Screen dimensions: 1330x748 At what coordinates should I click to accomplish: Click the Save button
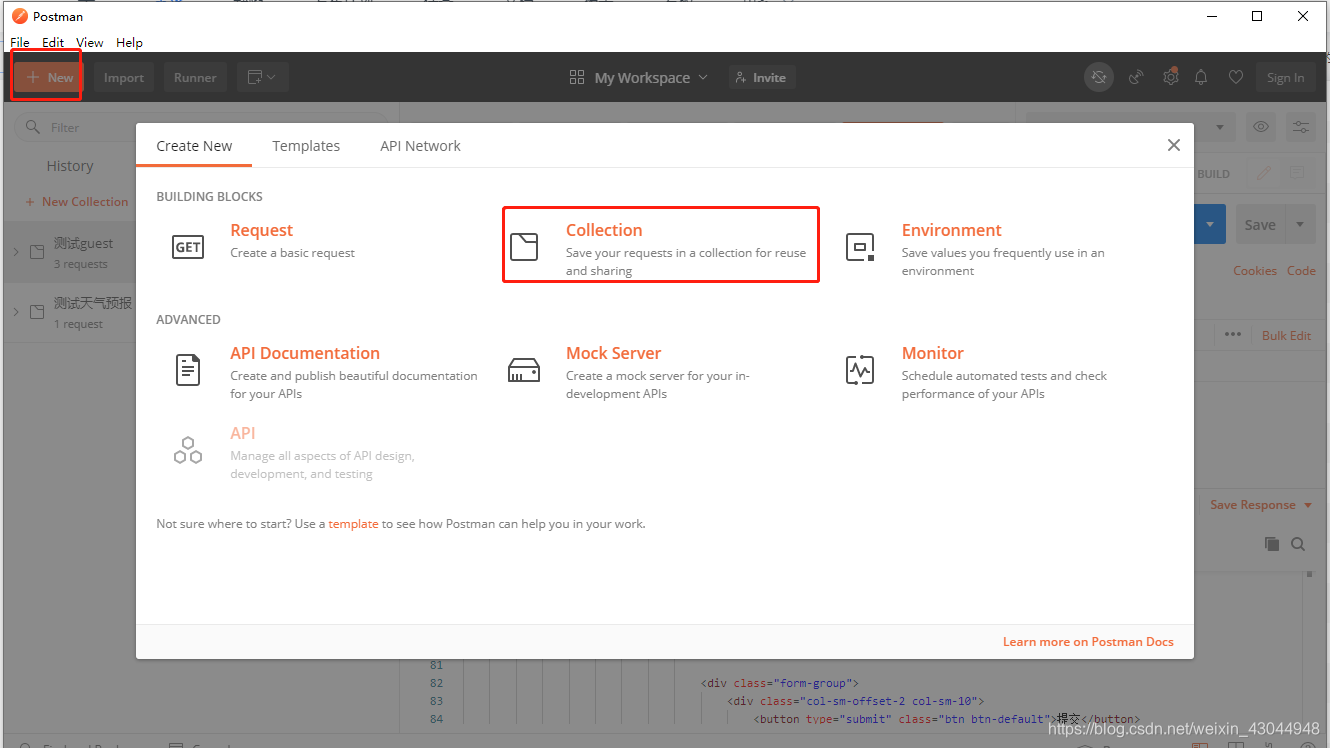point(1260,225)
